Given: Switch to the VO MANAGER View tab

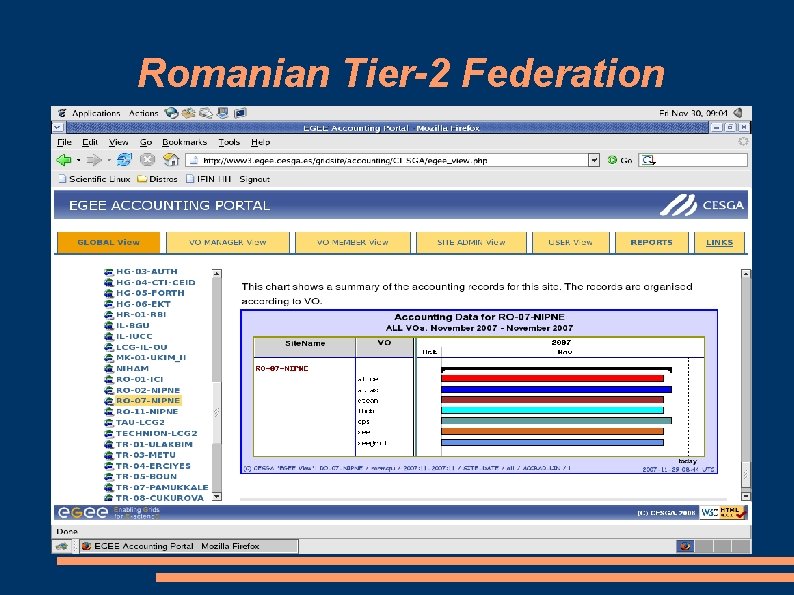Looking at the screenshot, I should (227, 242).
